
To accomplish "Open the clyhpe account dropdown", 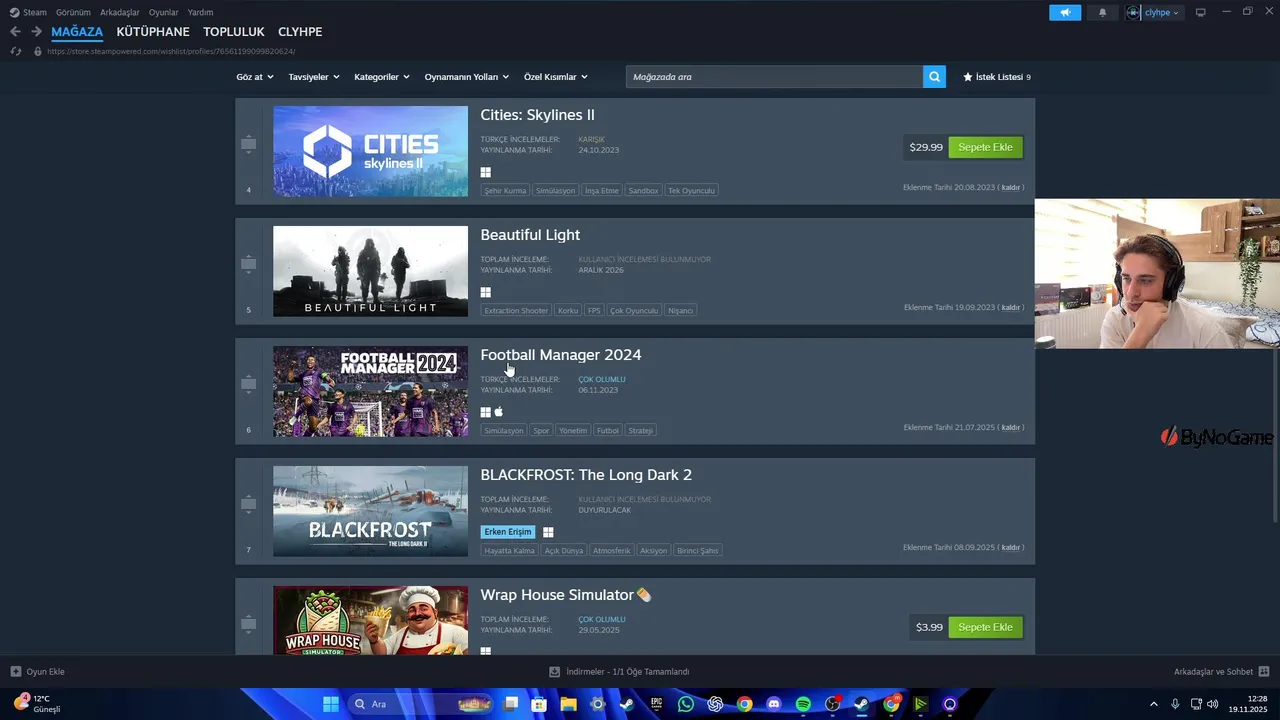I will [1153, 12].
